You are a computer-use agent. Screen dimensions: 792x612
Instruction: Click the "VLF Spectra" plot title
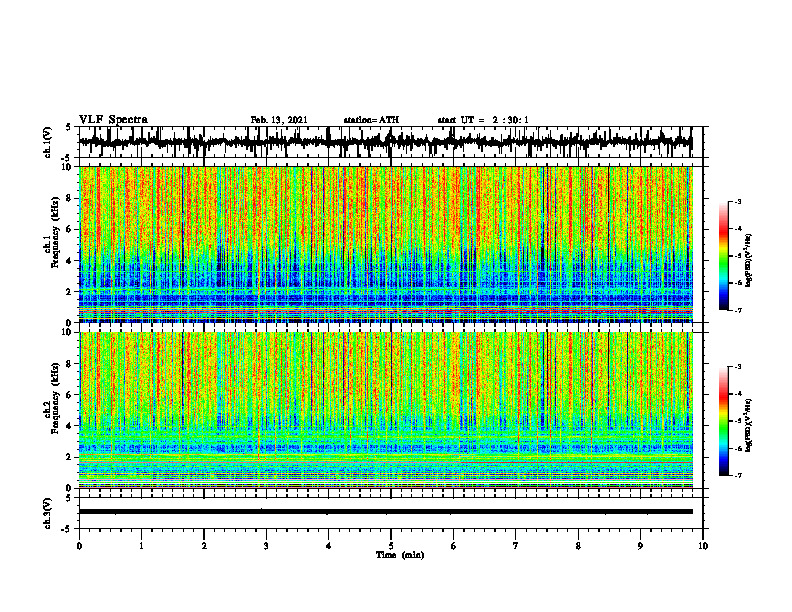(113, 120)
